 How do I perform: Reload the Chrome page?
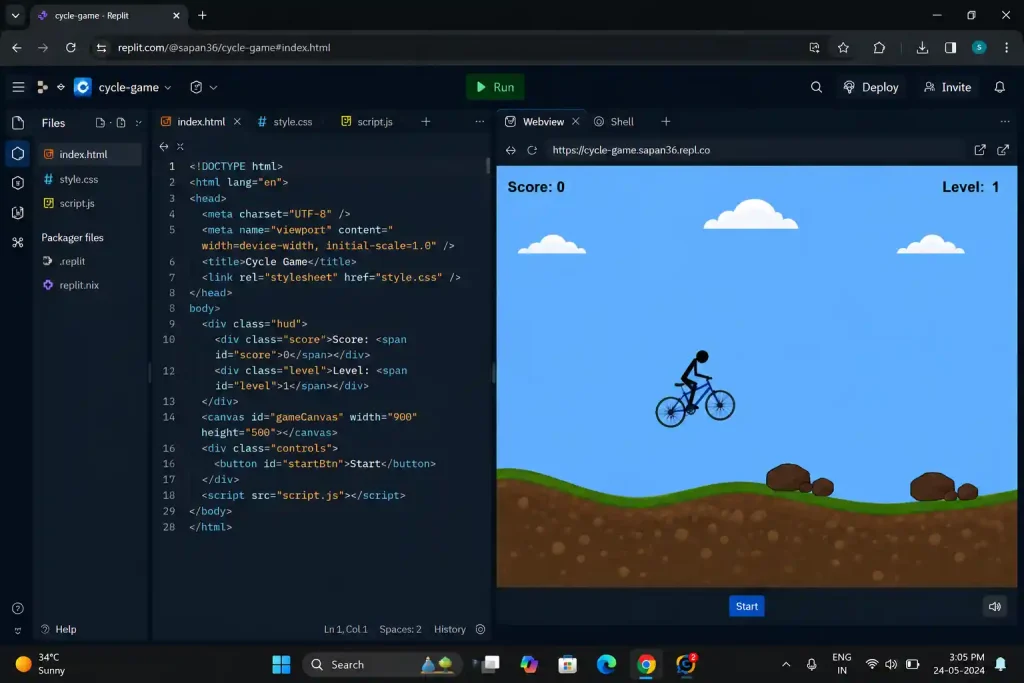[71, 48]
